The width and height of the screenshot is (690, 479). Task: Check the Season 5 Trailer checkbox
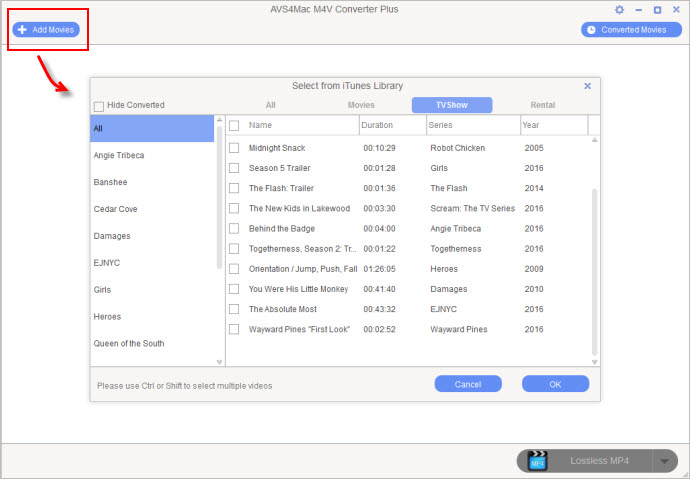coord(234,168)
